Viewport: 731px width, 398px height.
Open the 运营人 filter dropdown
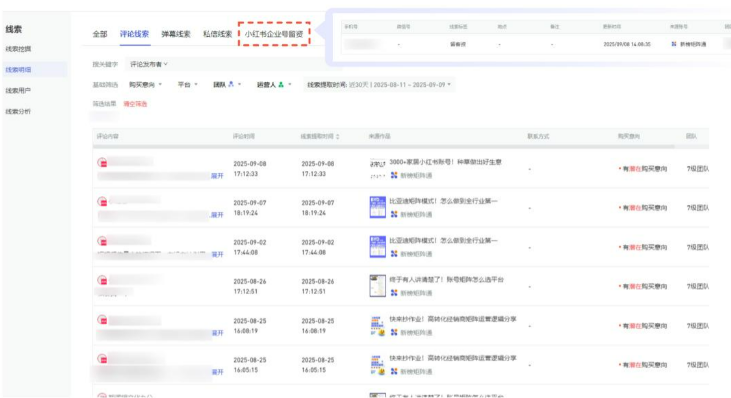click(274, 85)
